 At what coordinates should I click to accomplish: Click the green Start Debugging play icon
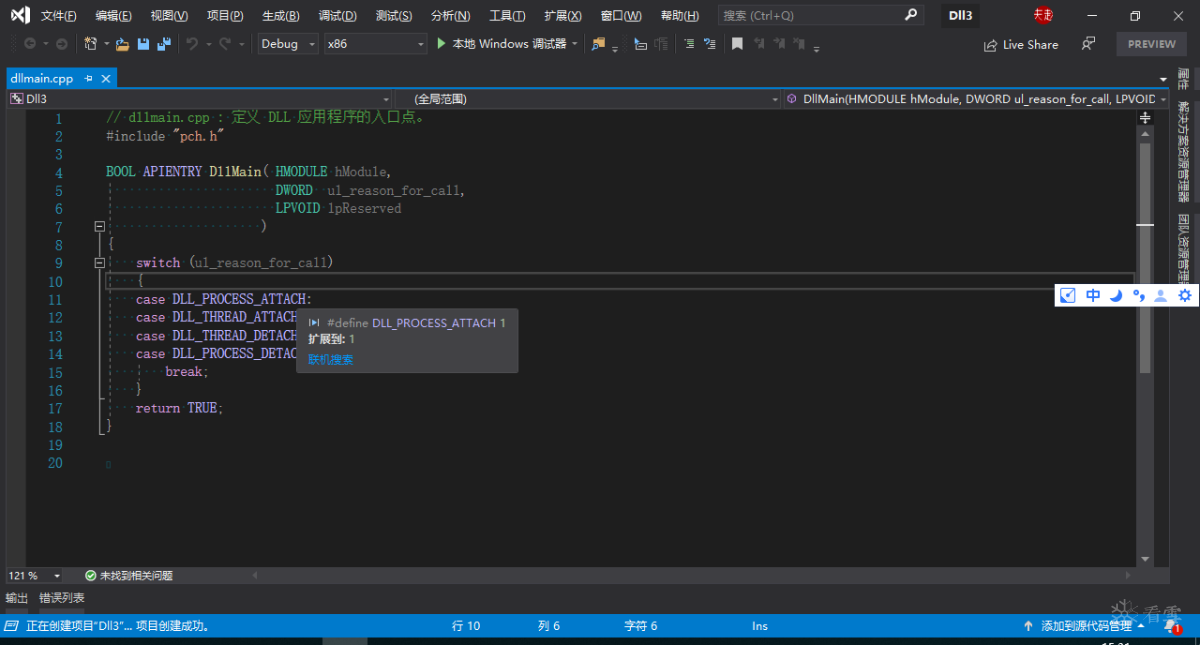coord(441,44)
